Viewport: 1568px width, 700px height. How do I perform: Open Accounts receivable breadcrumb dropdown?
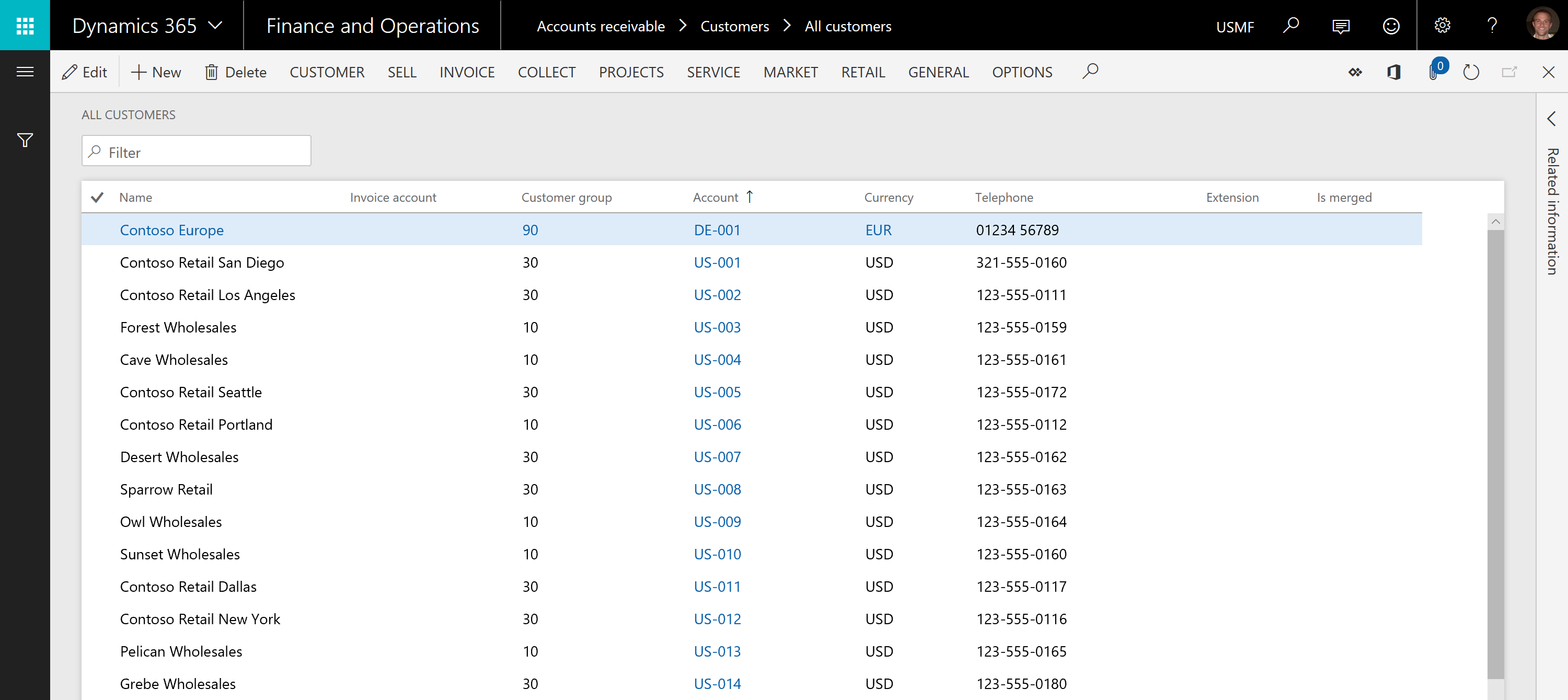click(x=601, y=26)
